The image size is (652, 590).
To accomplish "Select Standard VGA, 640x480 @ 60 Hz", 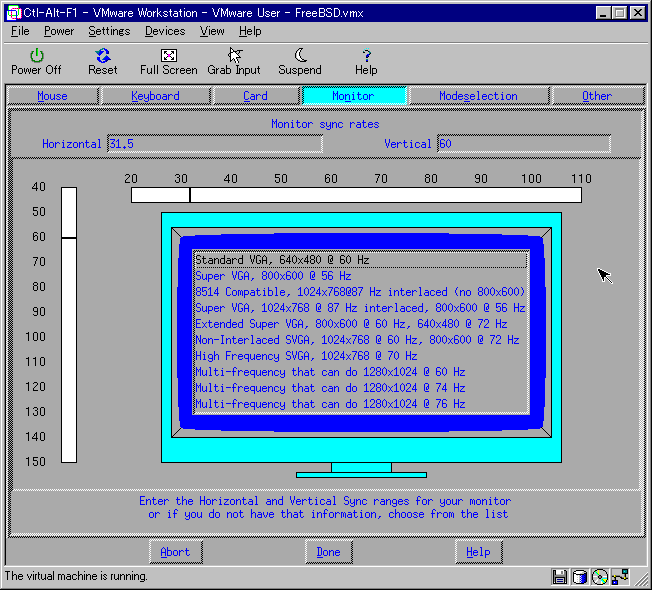I will click(361, 260).
